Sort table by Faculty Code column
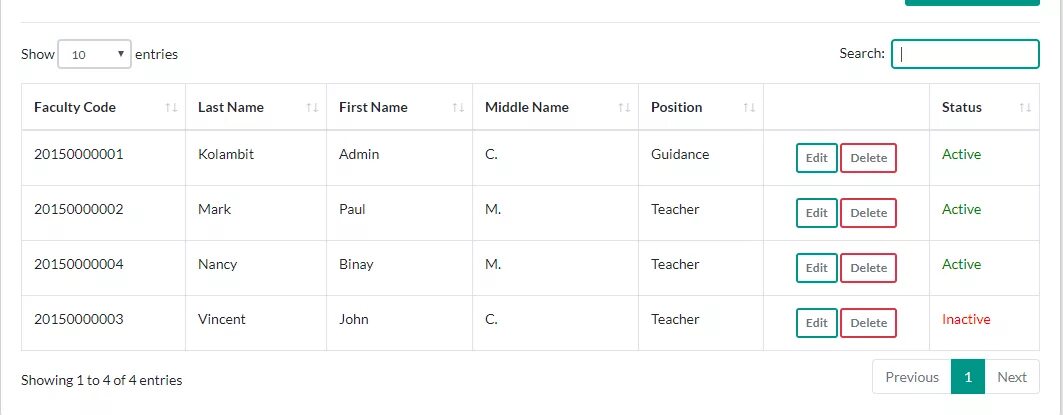Screen dimensions: 1063x415 75,107
